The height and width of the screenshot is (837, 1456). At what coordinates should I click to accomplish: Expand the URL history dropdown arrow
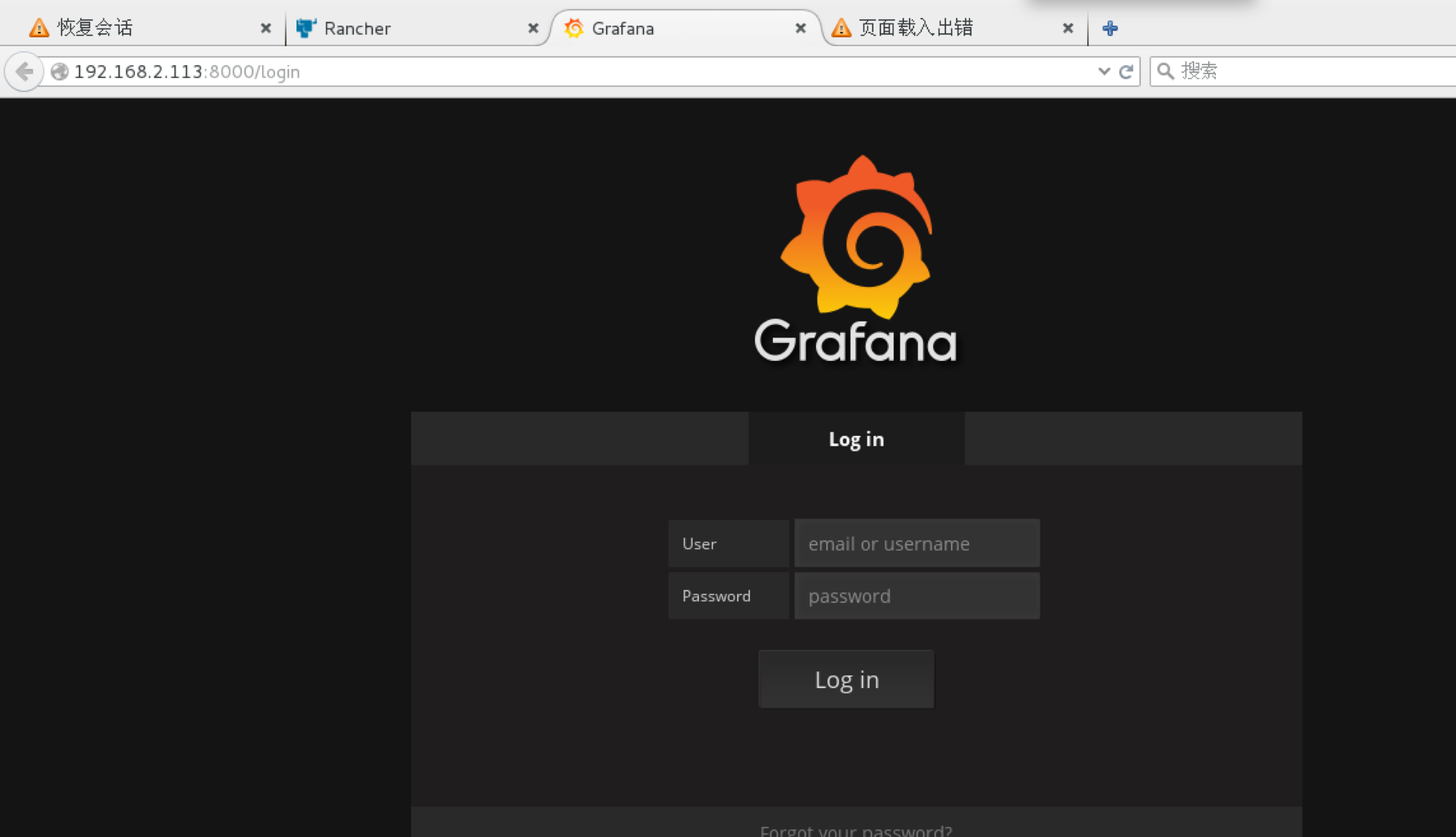pyautogui.click(x=1103, y=71)
